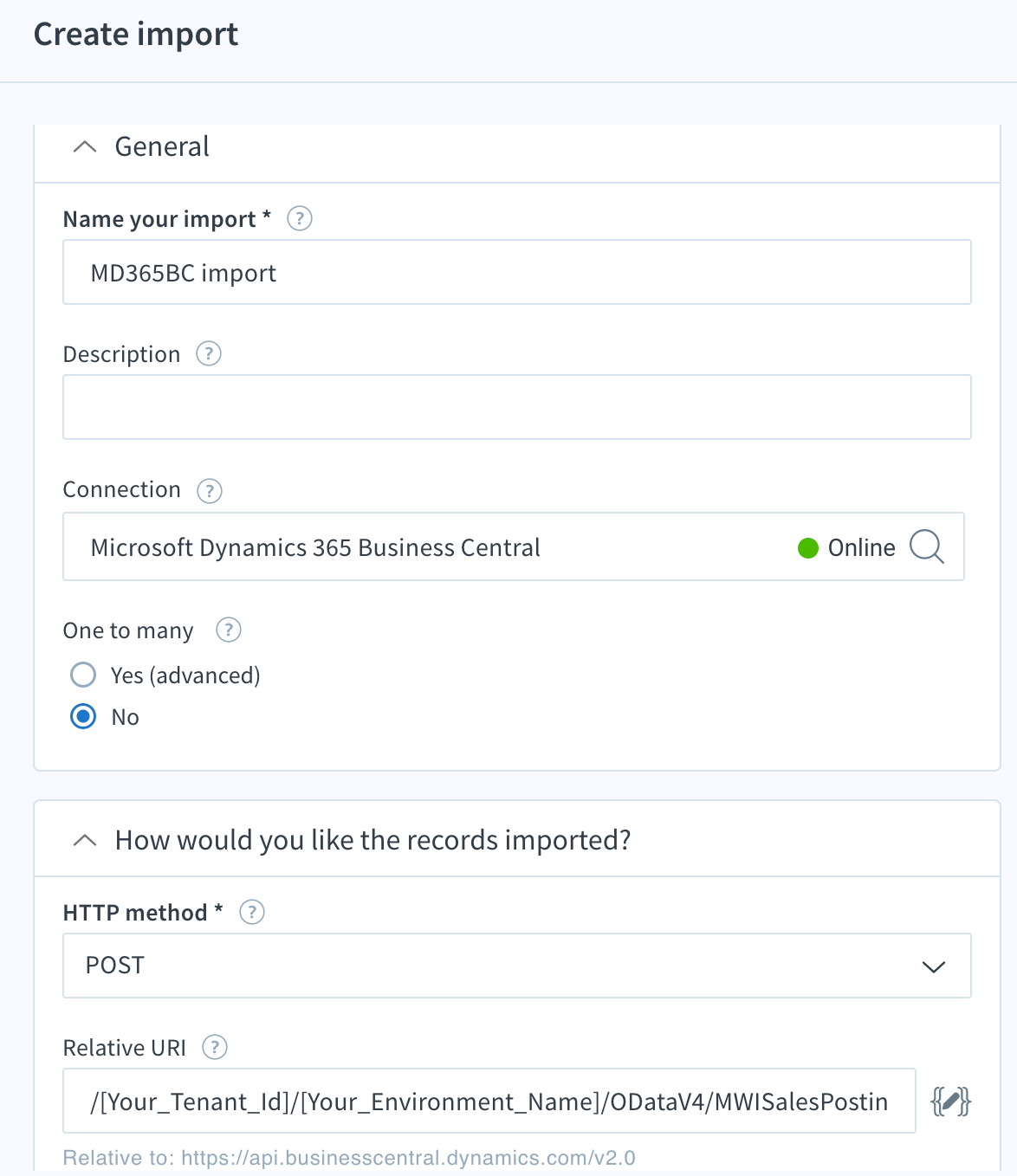Open help icon next to Description
Image resolution: width=1017 pixels, height=1176 pixels.
click(209, 353)
